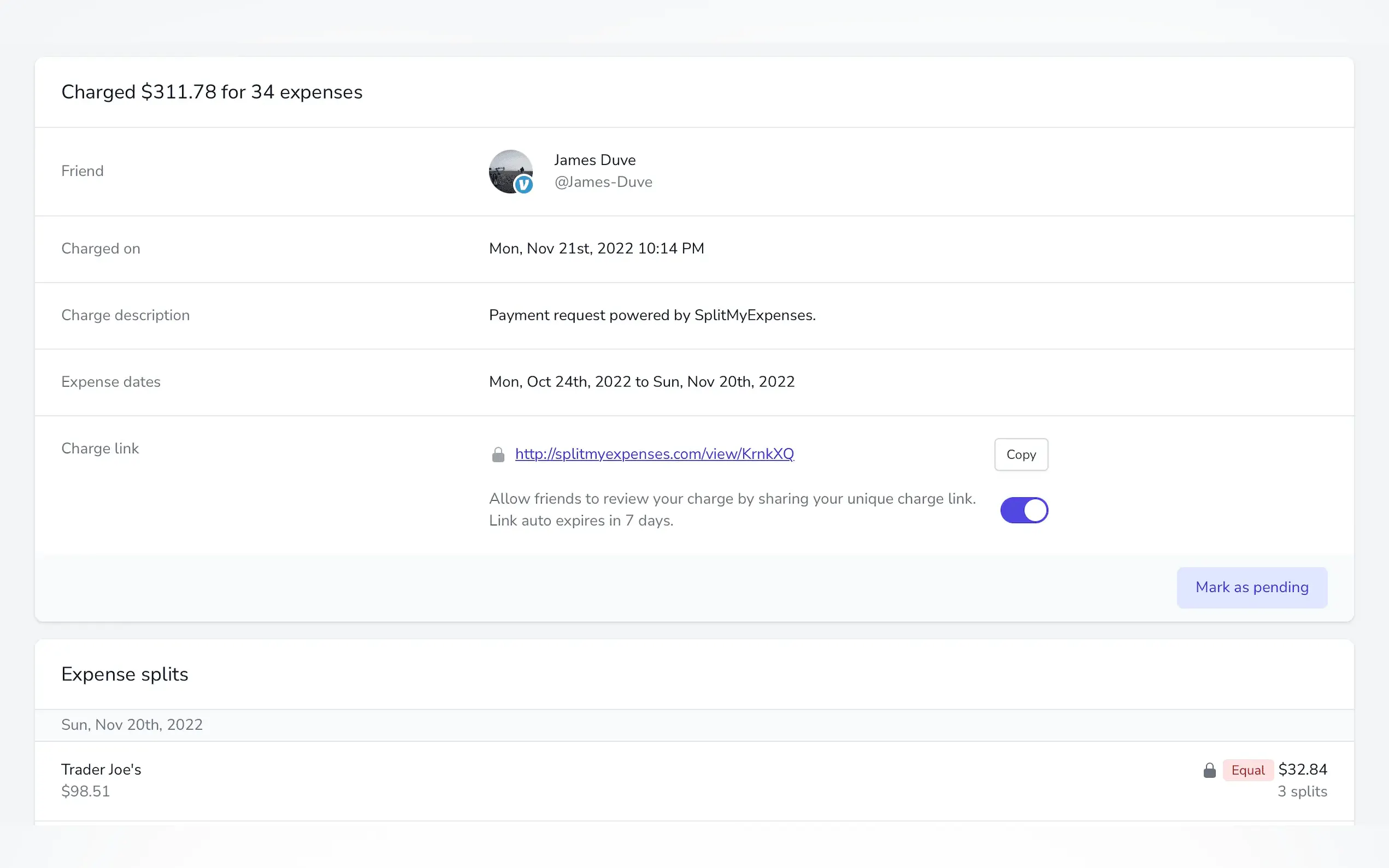
Task: Click the red Equal split badge
Action: pos(1247,770)
